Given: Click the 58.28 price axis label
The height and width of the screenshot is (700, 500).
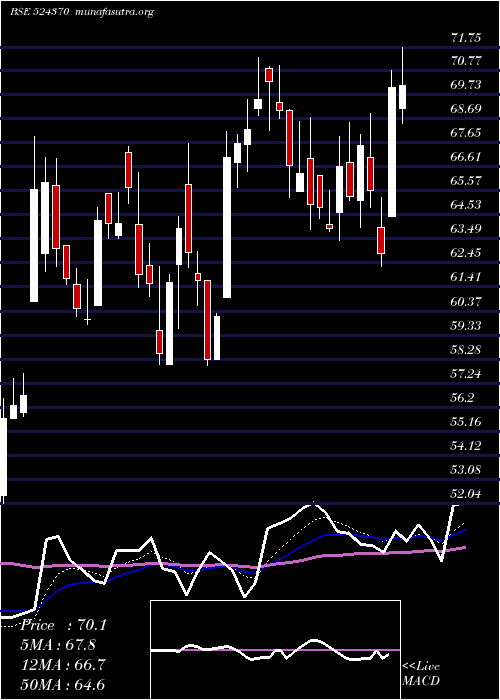Looking at the screenshot, I should click(466, 350).
